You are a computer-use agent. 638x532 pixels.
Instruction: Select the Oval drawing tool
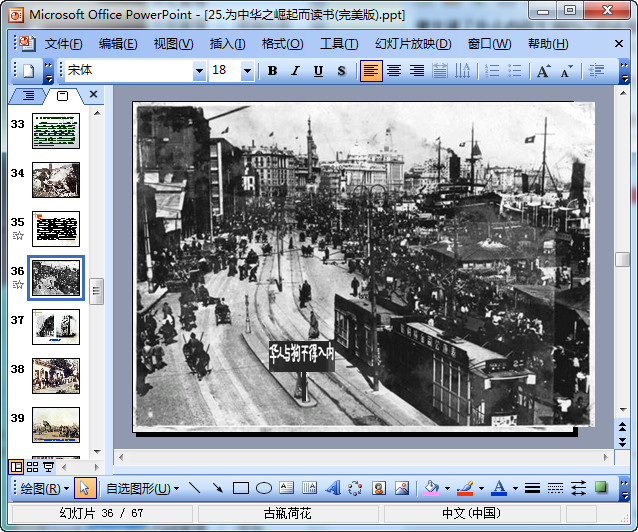point(264,488)
